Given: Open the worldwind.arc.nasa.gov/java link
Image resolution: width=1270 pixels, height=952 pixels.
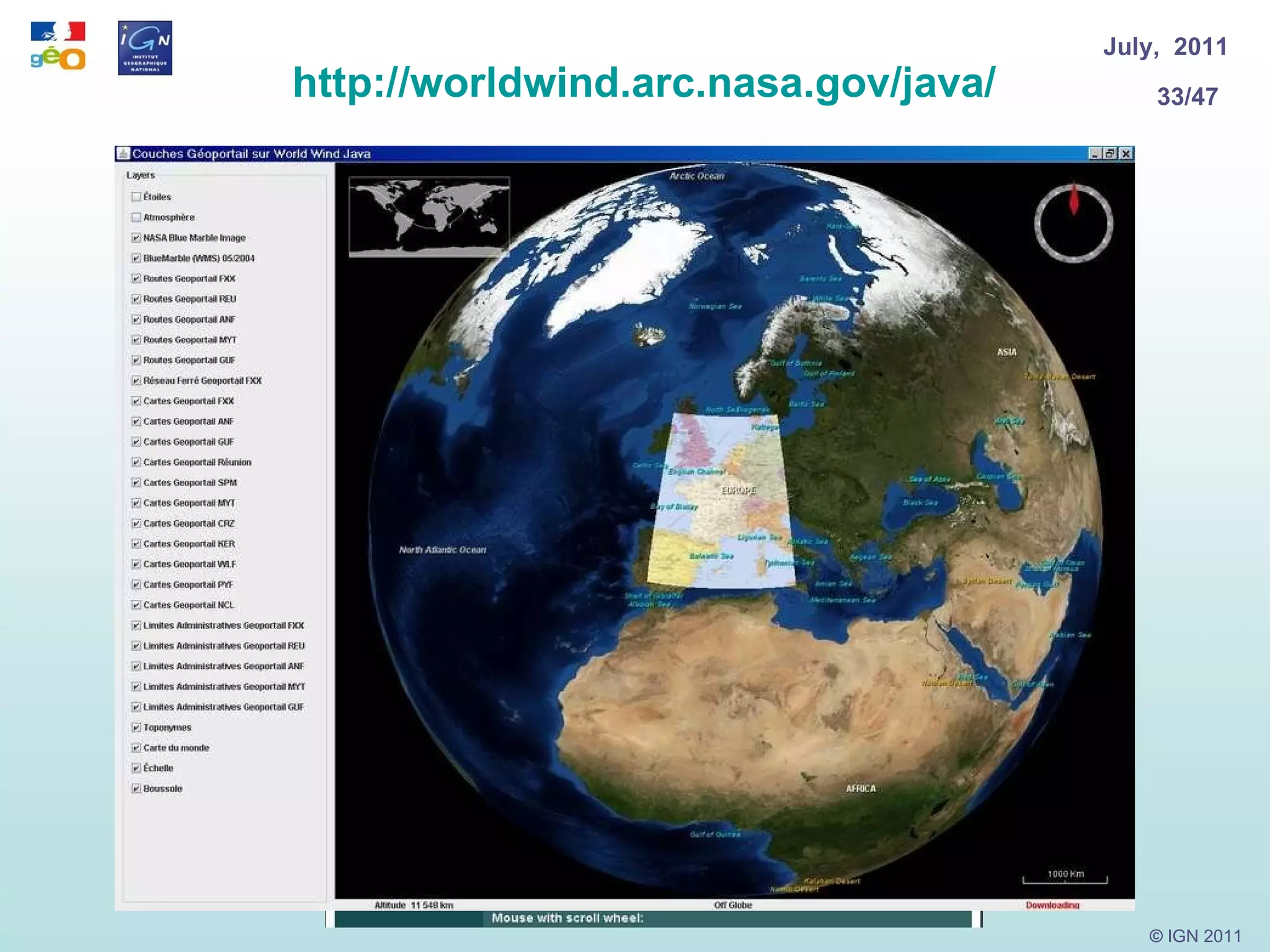Looking at the screenshot, I should [x=644, y=82].
